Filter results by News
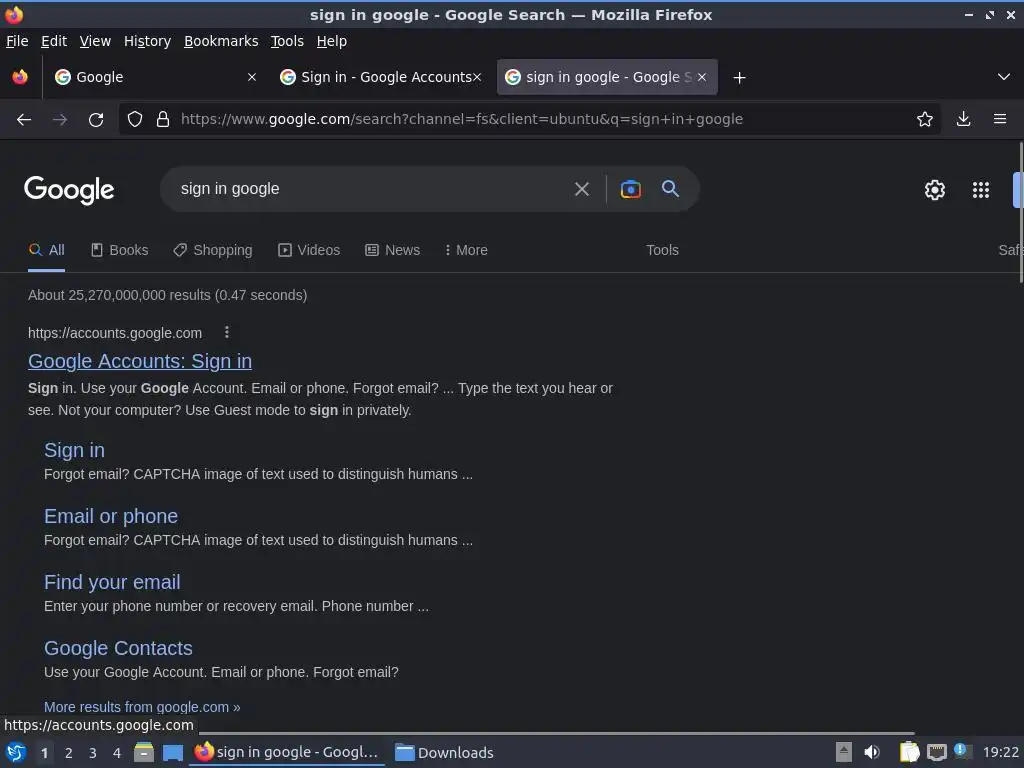Image resolution: width=1024 pixels, height=768 pixels. pyautogui.click(x=392, y=250)
